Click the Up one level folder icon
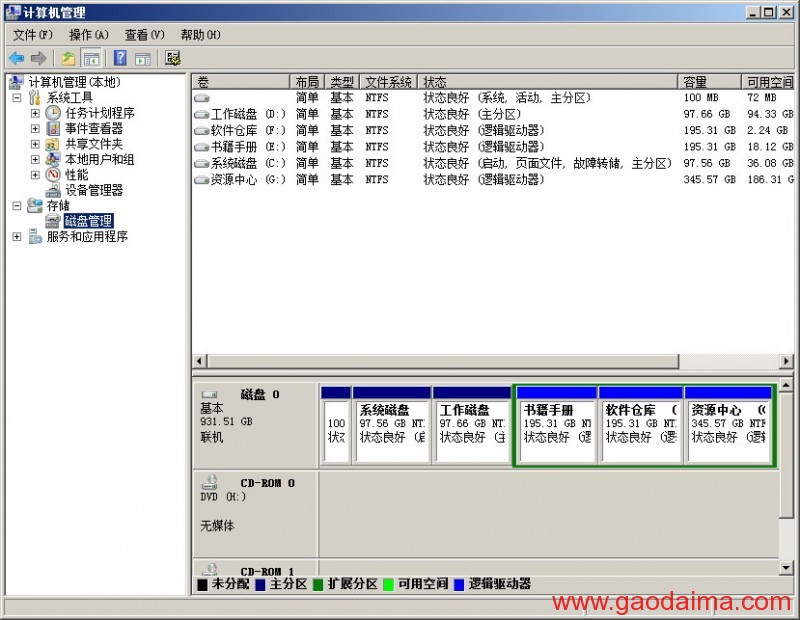This screenshot has width=800, height=620. click(68, 58)
